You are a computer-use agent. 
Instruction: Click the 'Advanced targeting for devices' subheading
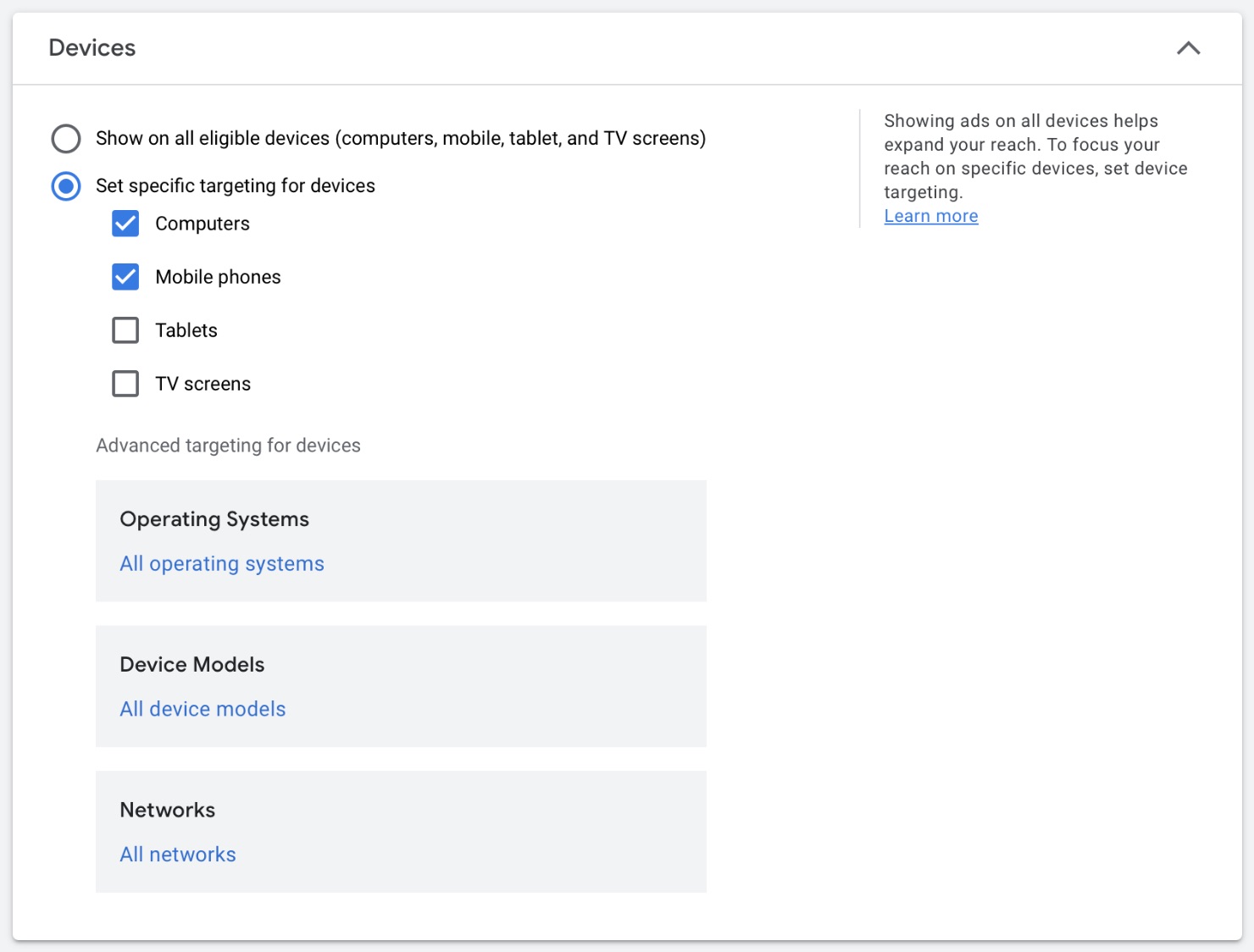pyautogui.click(x=228, y=446)
